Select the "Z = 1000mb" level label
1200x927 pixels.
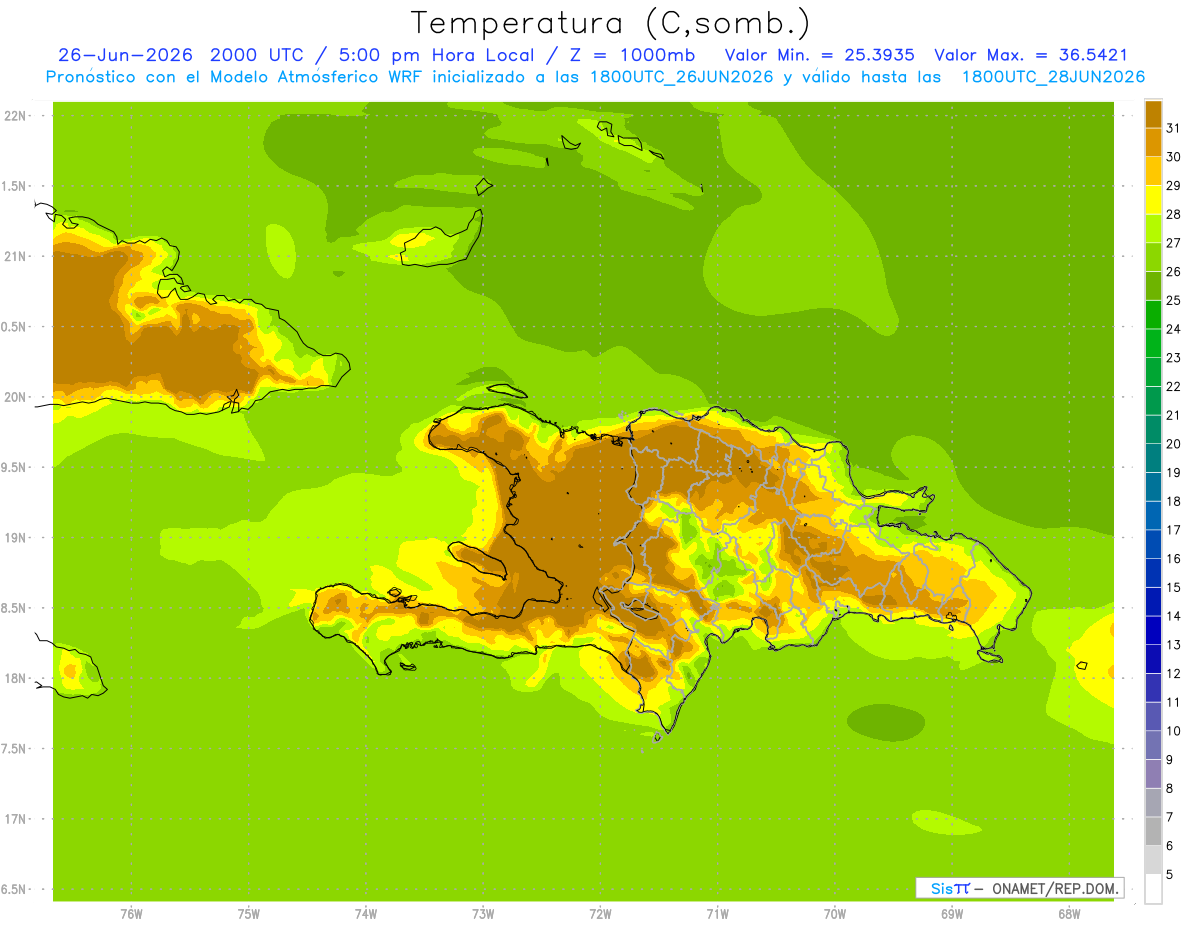[x=632, y=55]
